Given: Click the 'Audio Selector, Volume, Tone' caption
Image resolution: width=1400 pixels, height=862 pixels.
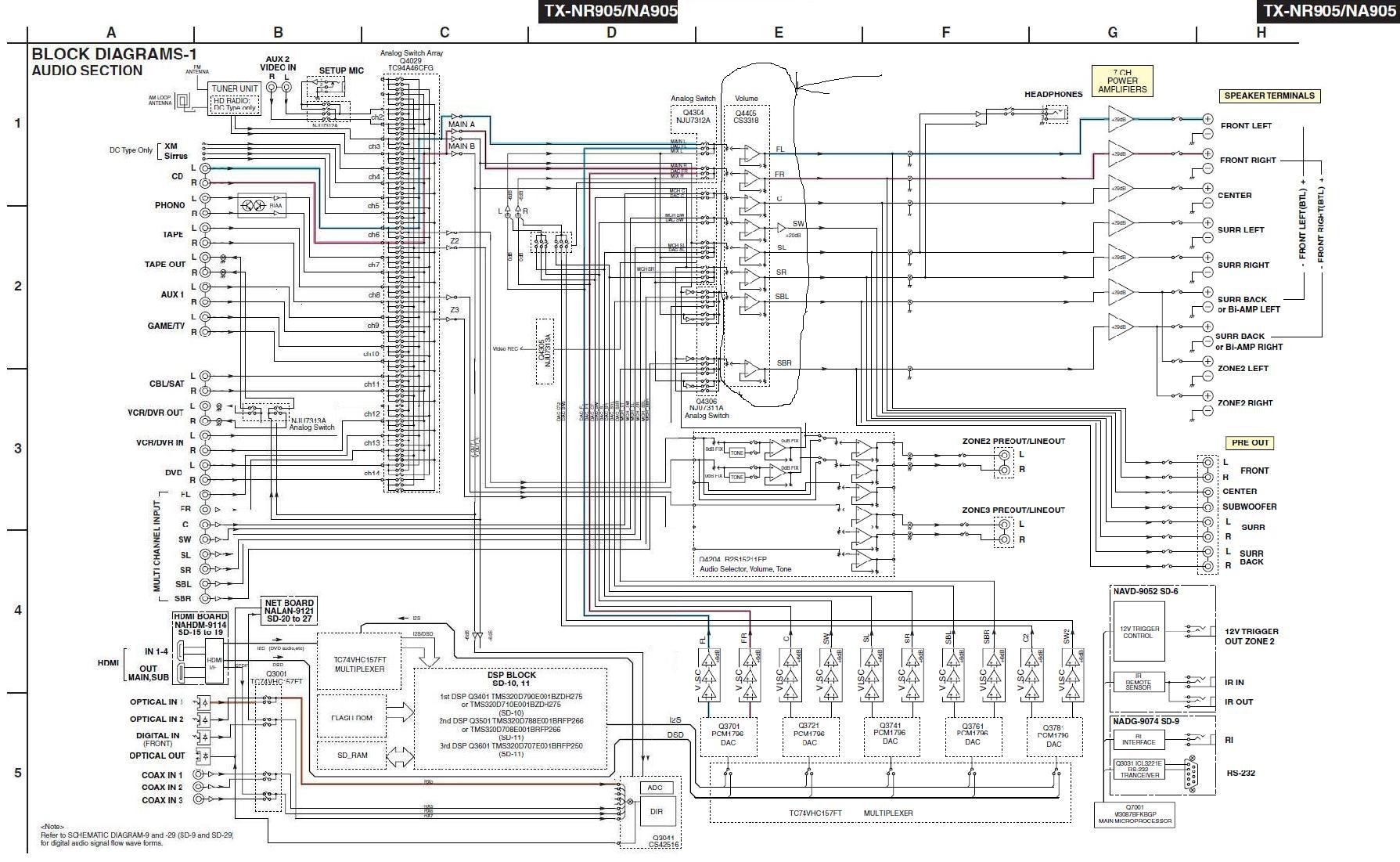Looking at the screenshot, I should click(745, 569).
